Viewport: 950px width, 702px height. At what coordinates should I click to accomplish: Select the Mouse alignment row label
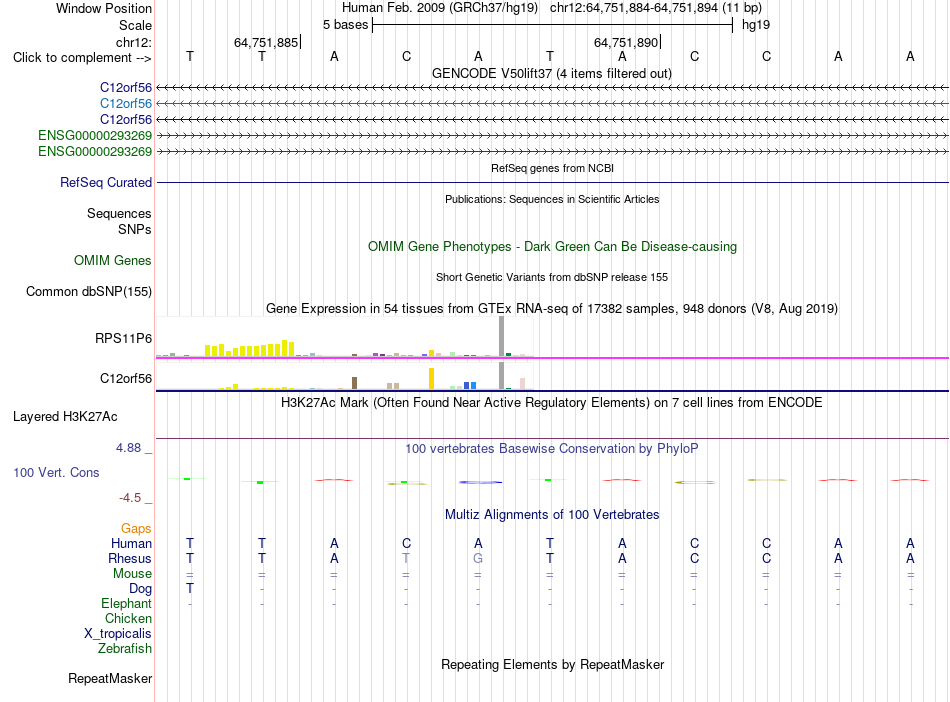[132, 574]
